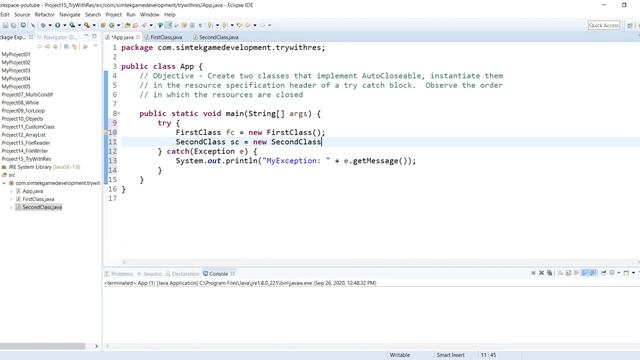
Task: Expand the FirstClass.java tree node arrow
Action: click(11, 199)
